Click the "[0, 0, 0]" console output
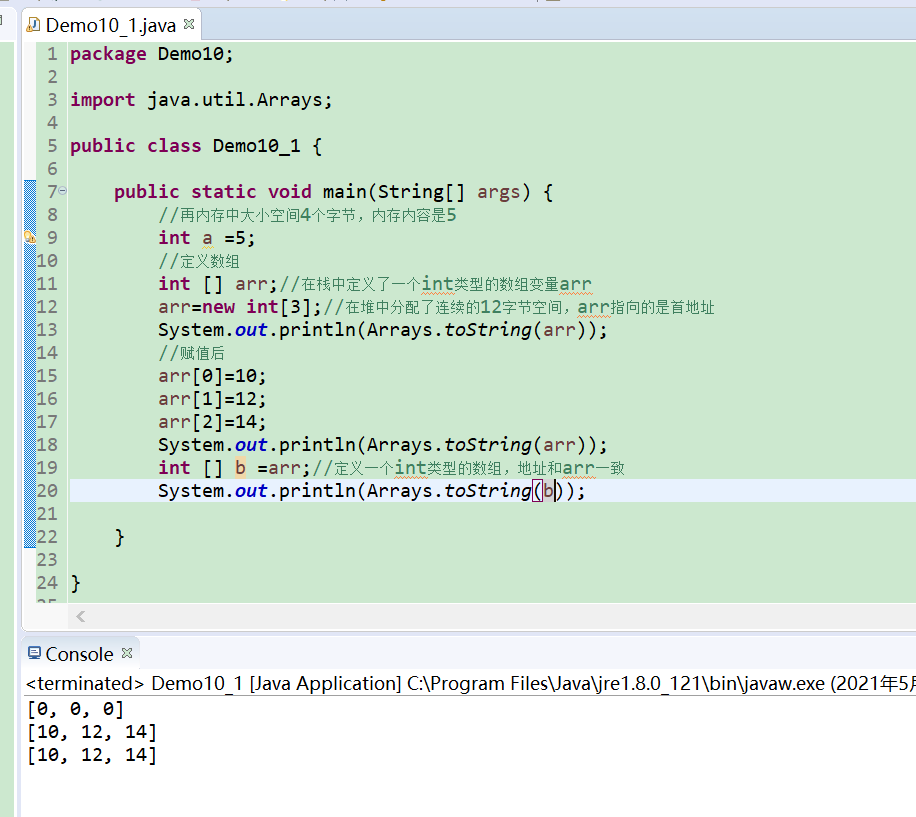 coord(75,709)
